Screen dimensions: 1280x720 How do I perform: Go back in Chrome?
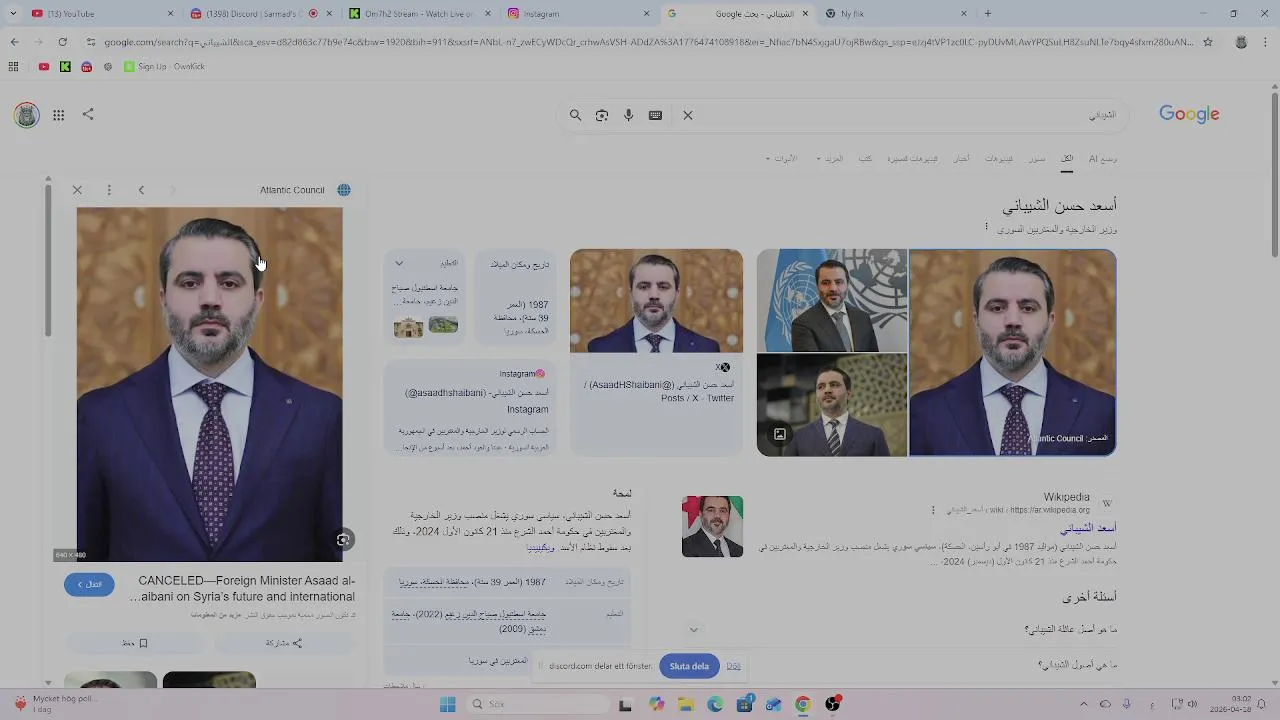pos(14,42)
